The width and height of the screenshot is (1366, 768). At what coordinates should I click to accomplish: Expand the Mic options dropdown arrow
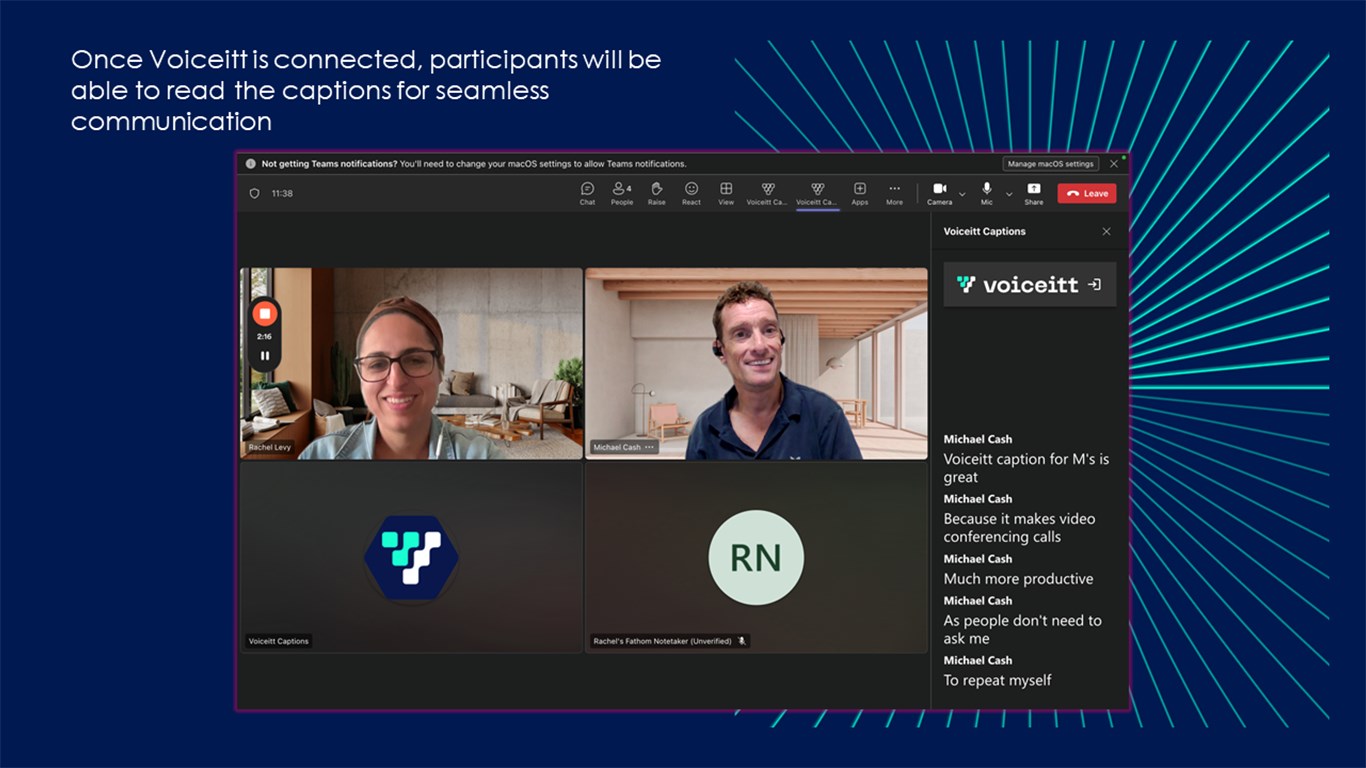(x=1009, y=194)
